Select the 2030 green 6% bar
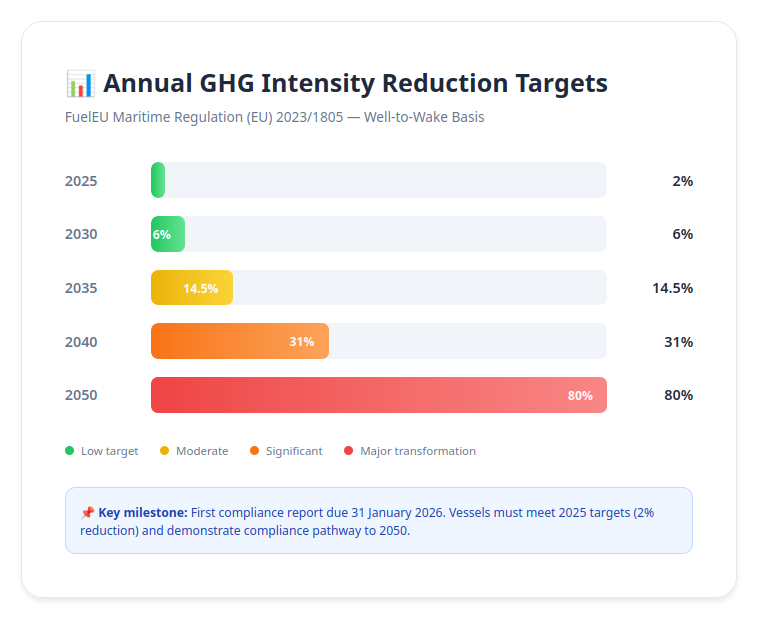Image resolution: width=757 pixels, height=618 pixels. (x=168, y=234)
